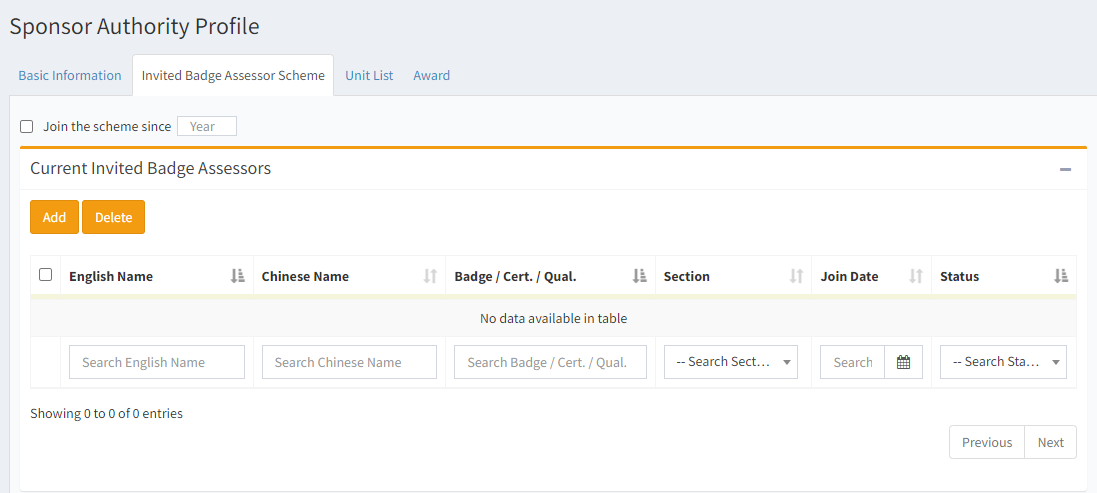Check the select-all checkbox in table header
The height and width of the screenshot is (493, 1097).
pos(45,275)
